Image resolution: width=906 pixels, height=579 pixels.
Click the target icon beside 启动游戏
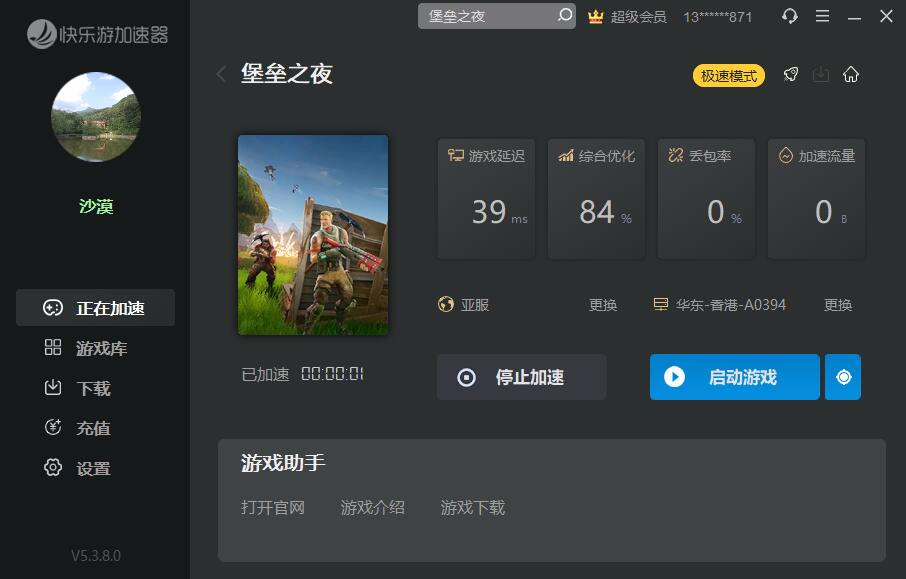coord(843,377)
